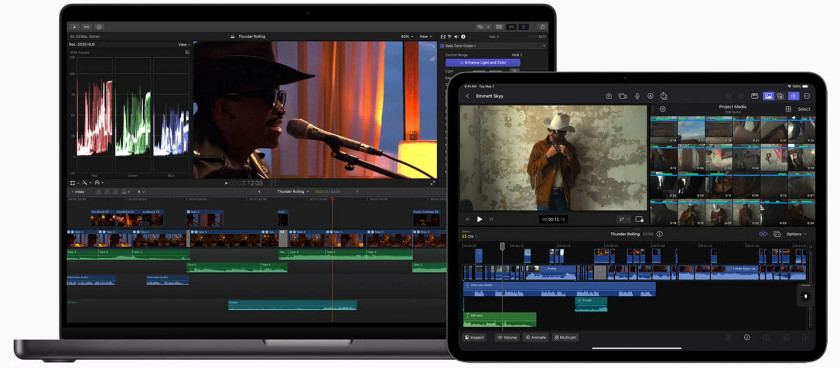Screen dimensions: 840x368
Task: Open the color inspector triangle icon on Mac
Action: [449, 36]
